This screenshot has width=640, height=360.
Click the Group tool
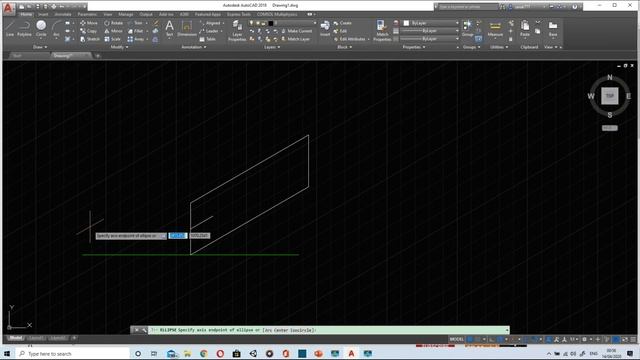(467, 29)
